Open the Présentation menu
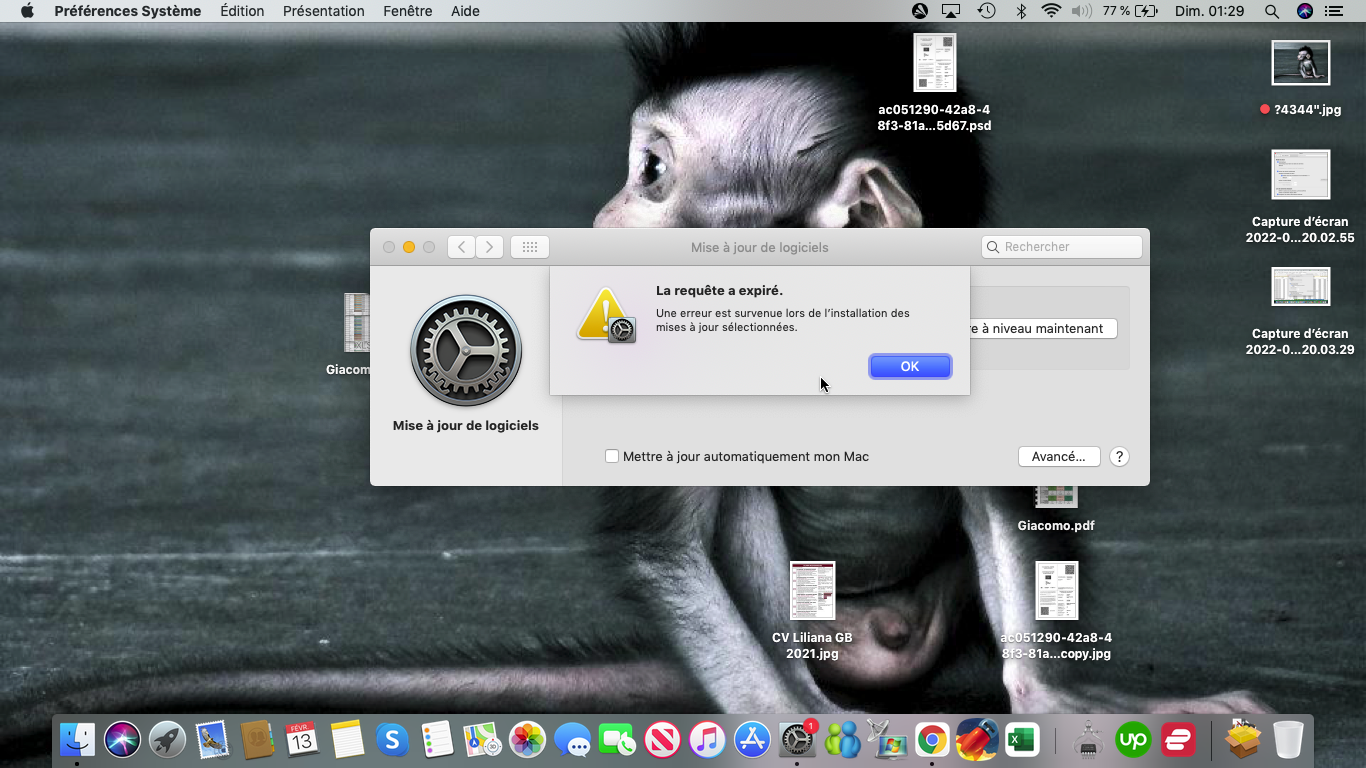The height and width of the screenshot is (768, 1366). point(323,11)
